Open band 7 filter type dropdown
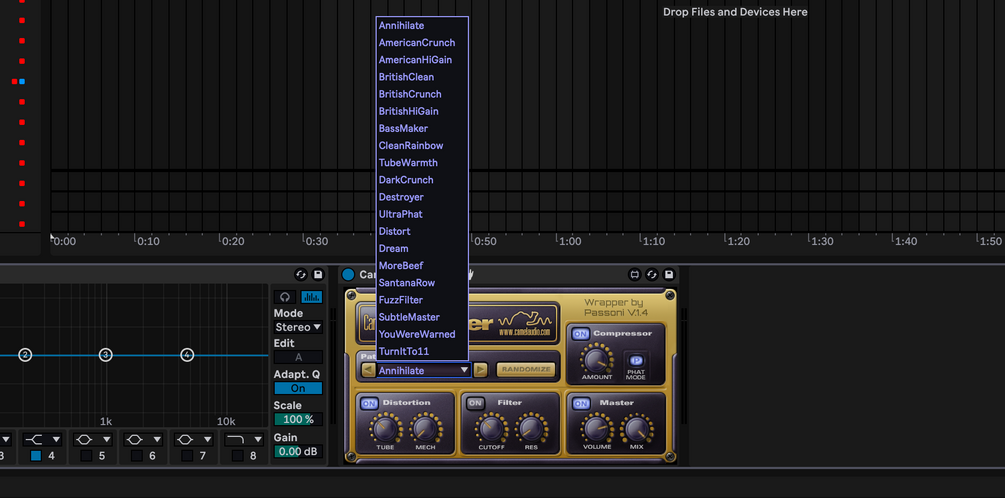This screenshot has width=1005, height=498. coord(193,440)
